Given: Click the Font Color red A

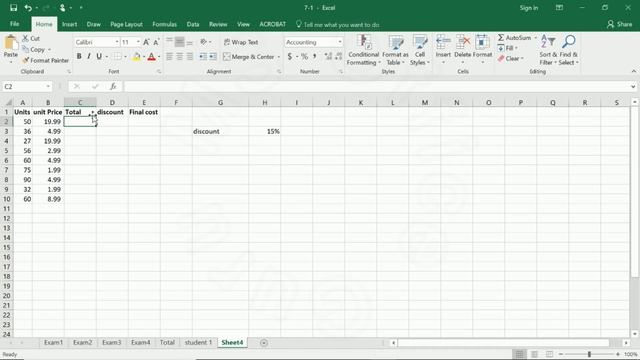Looking at the screenshot, I should click(151, 56).
